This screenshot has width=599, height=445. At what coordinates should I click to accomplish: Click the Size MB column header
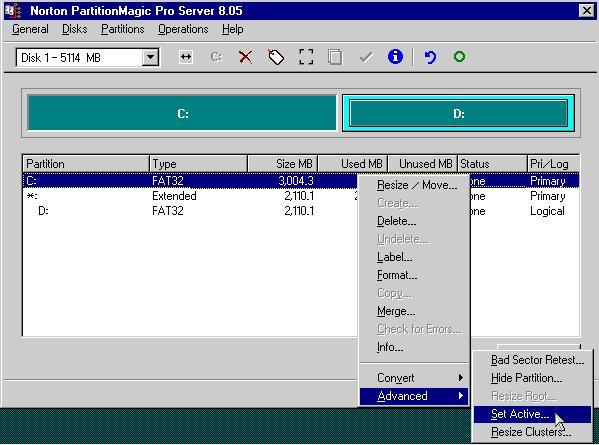283,164
